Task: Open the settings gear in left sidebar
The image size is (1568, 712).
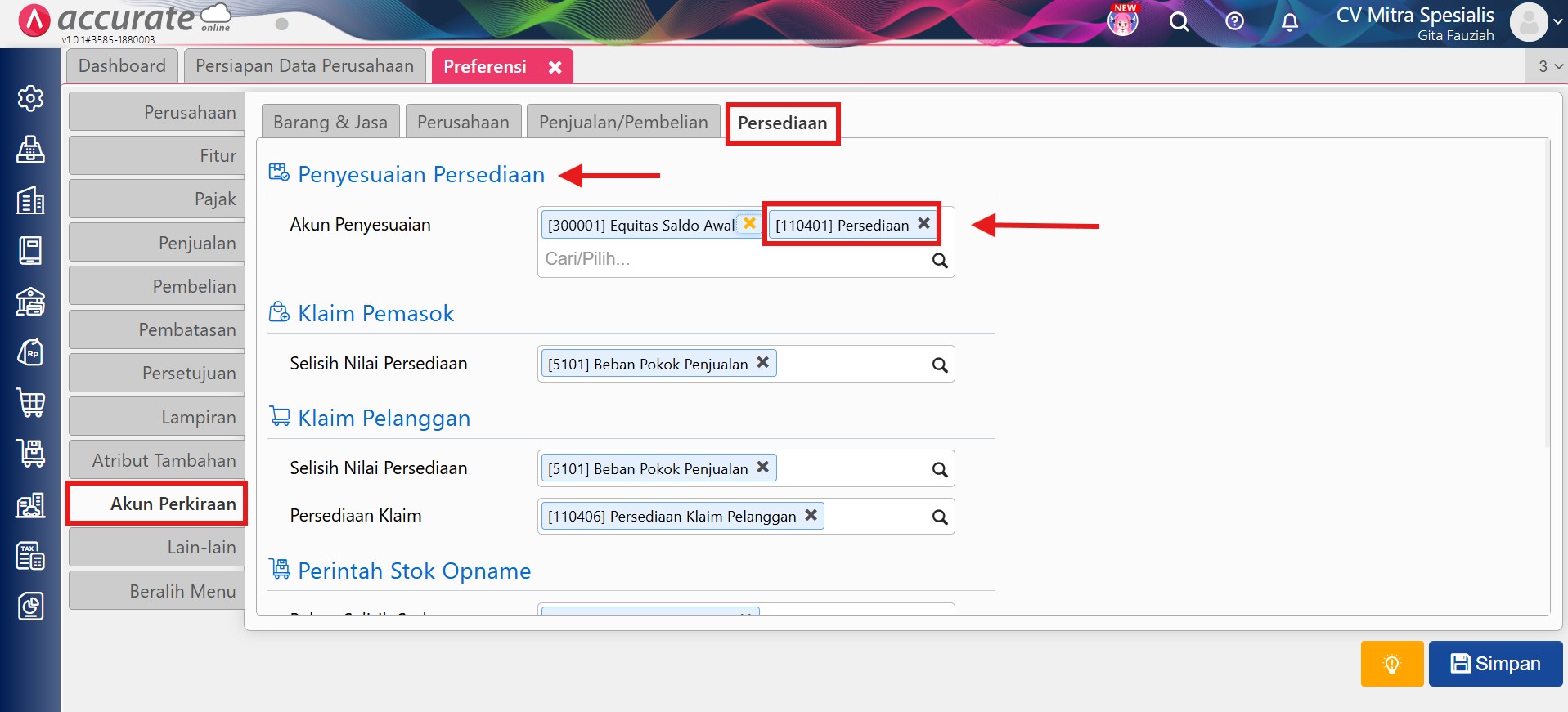Action: (30, 99)
